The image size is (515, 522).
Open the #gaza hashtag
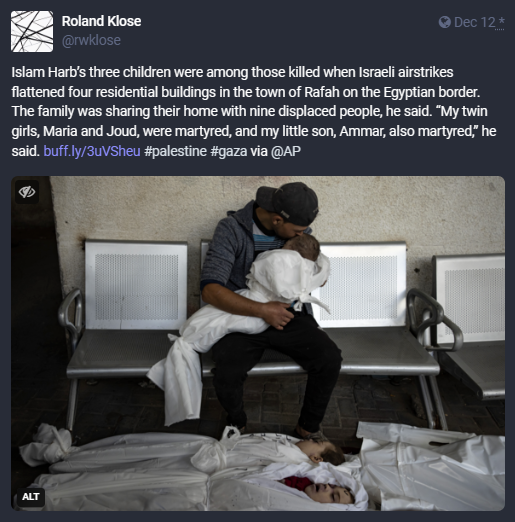pyautogui.click(x=229, y=151)
